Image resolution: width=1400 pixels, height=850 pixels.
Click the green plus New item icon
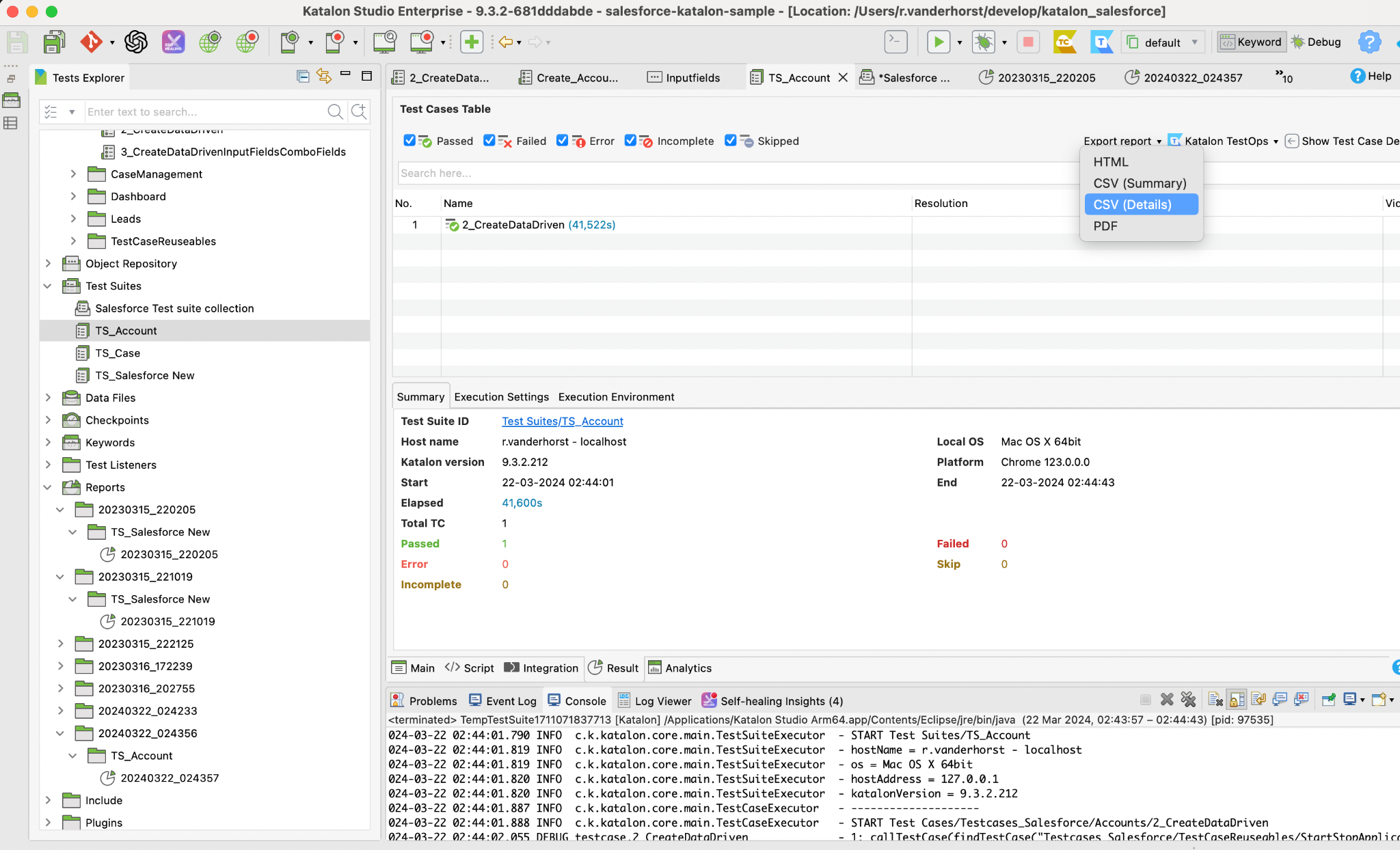pyautogui.click(x=471, y=42)
